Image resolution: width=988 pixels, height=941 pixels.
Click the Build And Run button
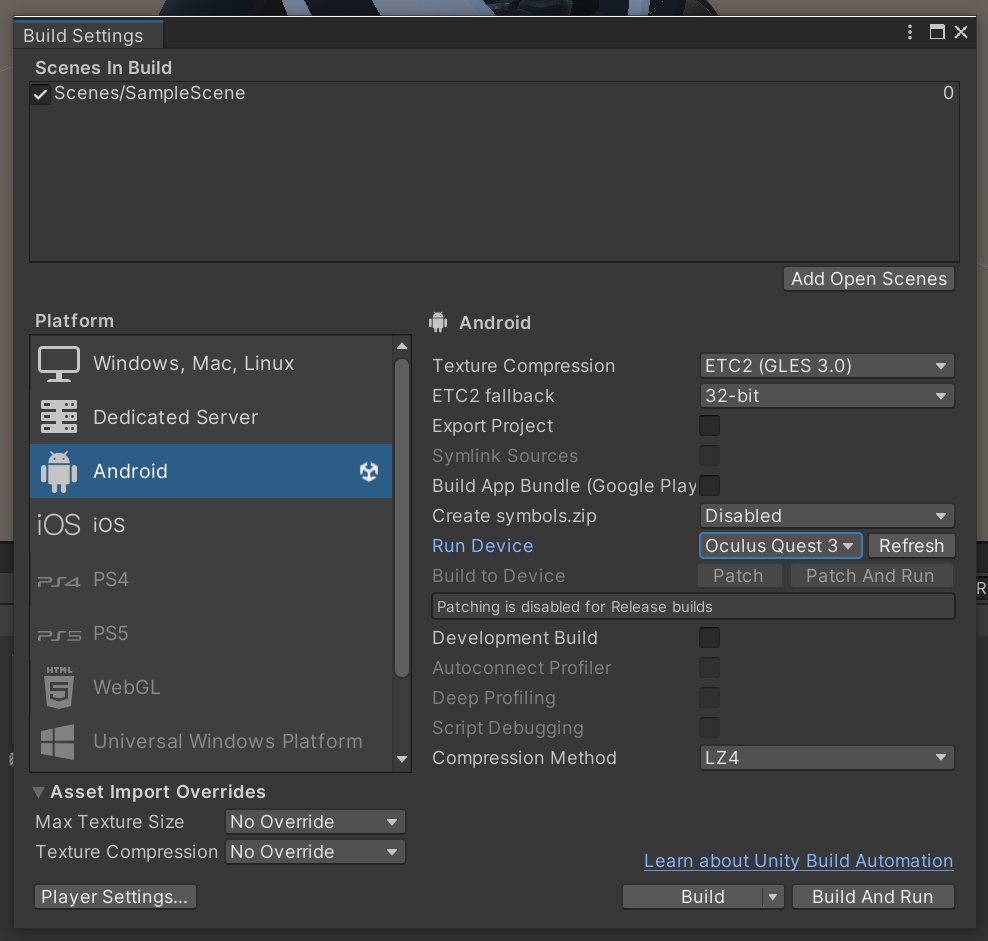tap(873, 897)
